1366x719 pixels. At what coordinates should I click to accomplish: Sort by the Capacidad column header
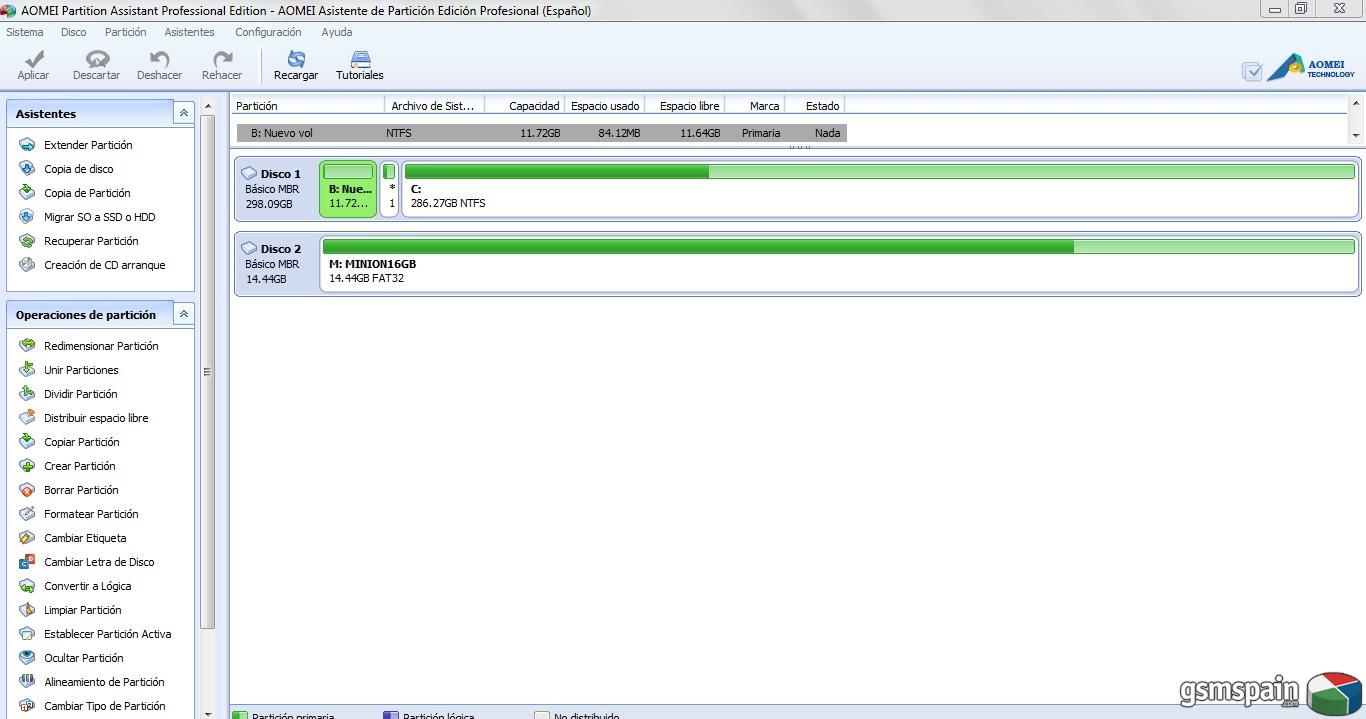(x=525, y=105)
